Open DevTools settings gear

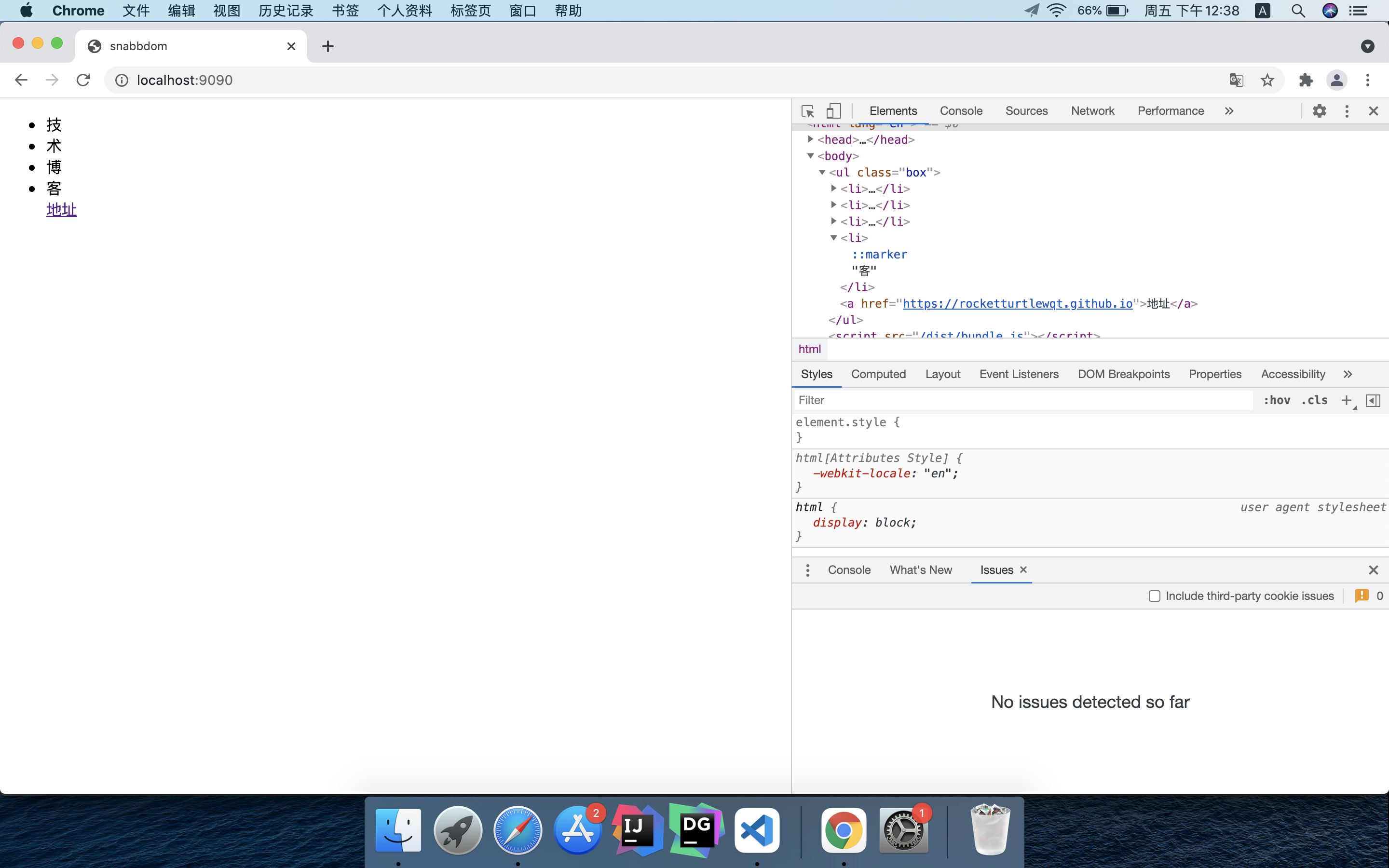click(1319, 111)
